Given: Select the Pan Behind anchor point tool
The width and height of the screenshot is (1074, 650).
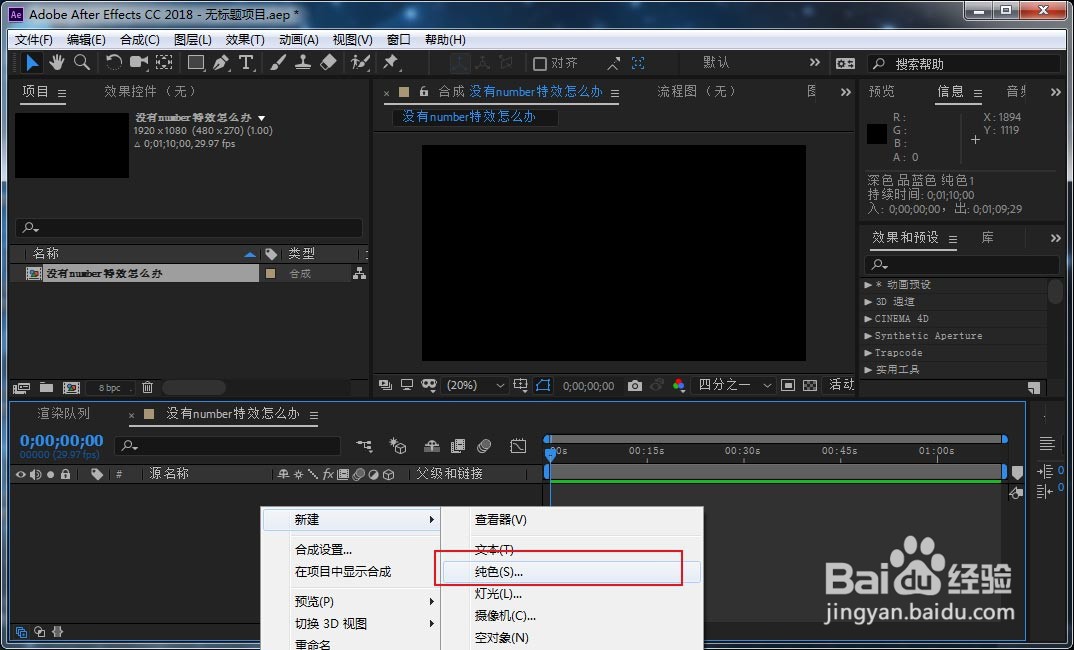Looking at the screenshot, I should click(x=164, y=63).
